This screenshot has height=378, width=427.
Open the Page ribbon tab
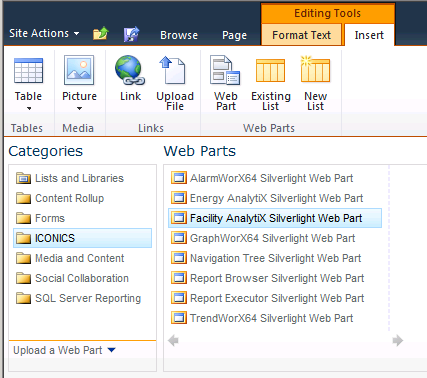(234, 35)
